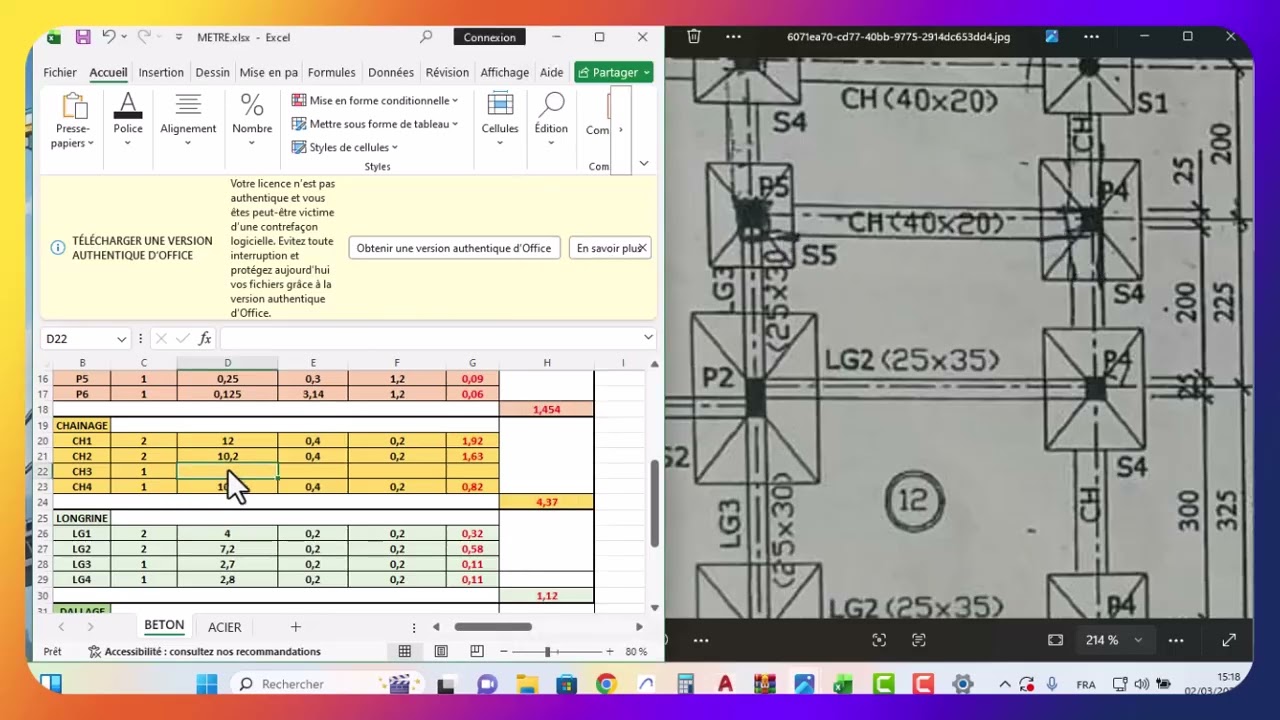Open the Presse-papiers group

[73, 121]
